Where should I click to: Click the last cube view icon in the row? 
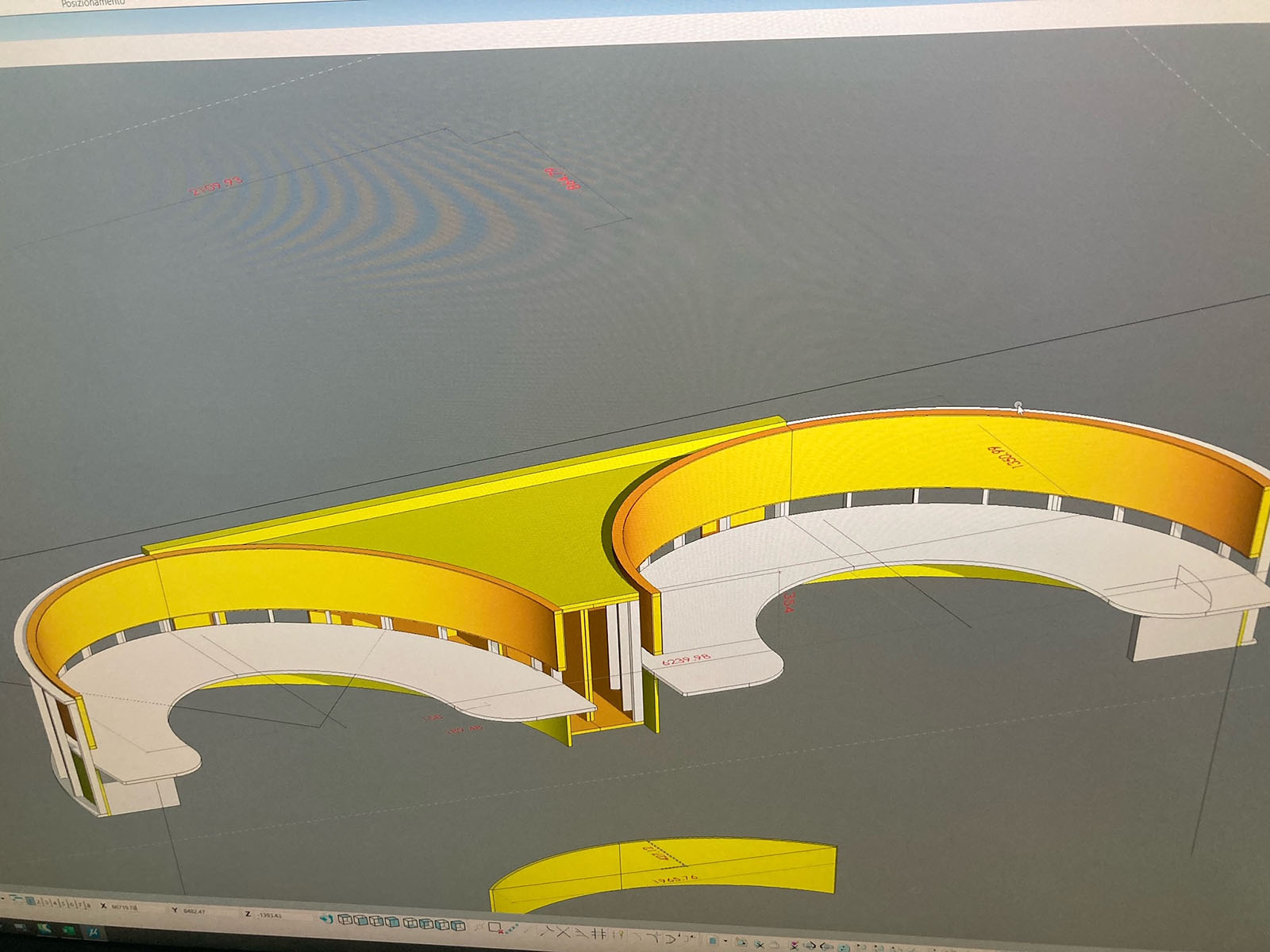point(459,925)
